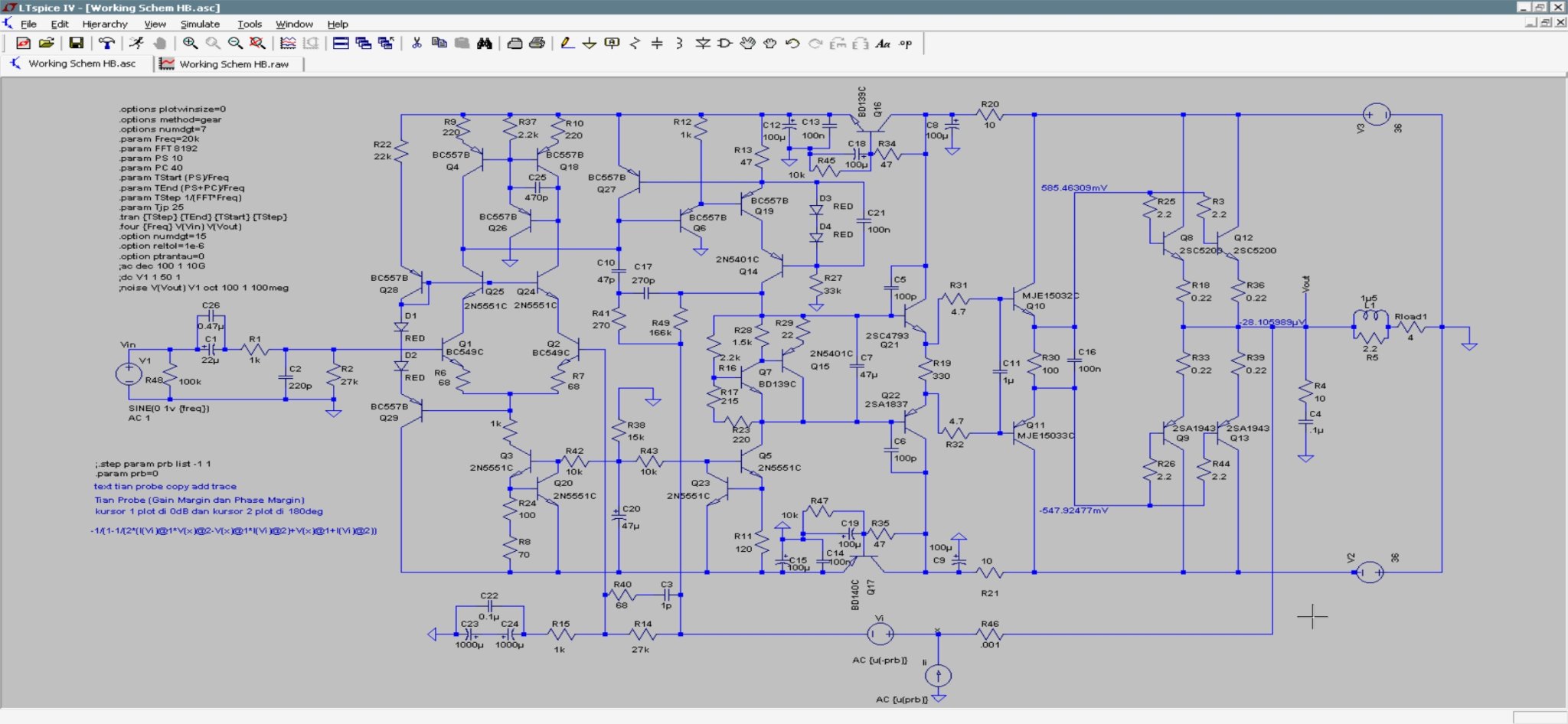Select the Ground symbol tool
This screenshot has height=724, width=1568.
point(589,44)
